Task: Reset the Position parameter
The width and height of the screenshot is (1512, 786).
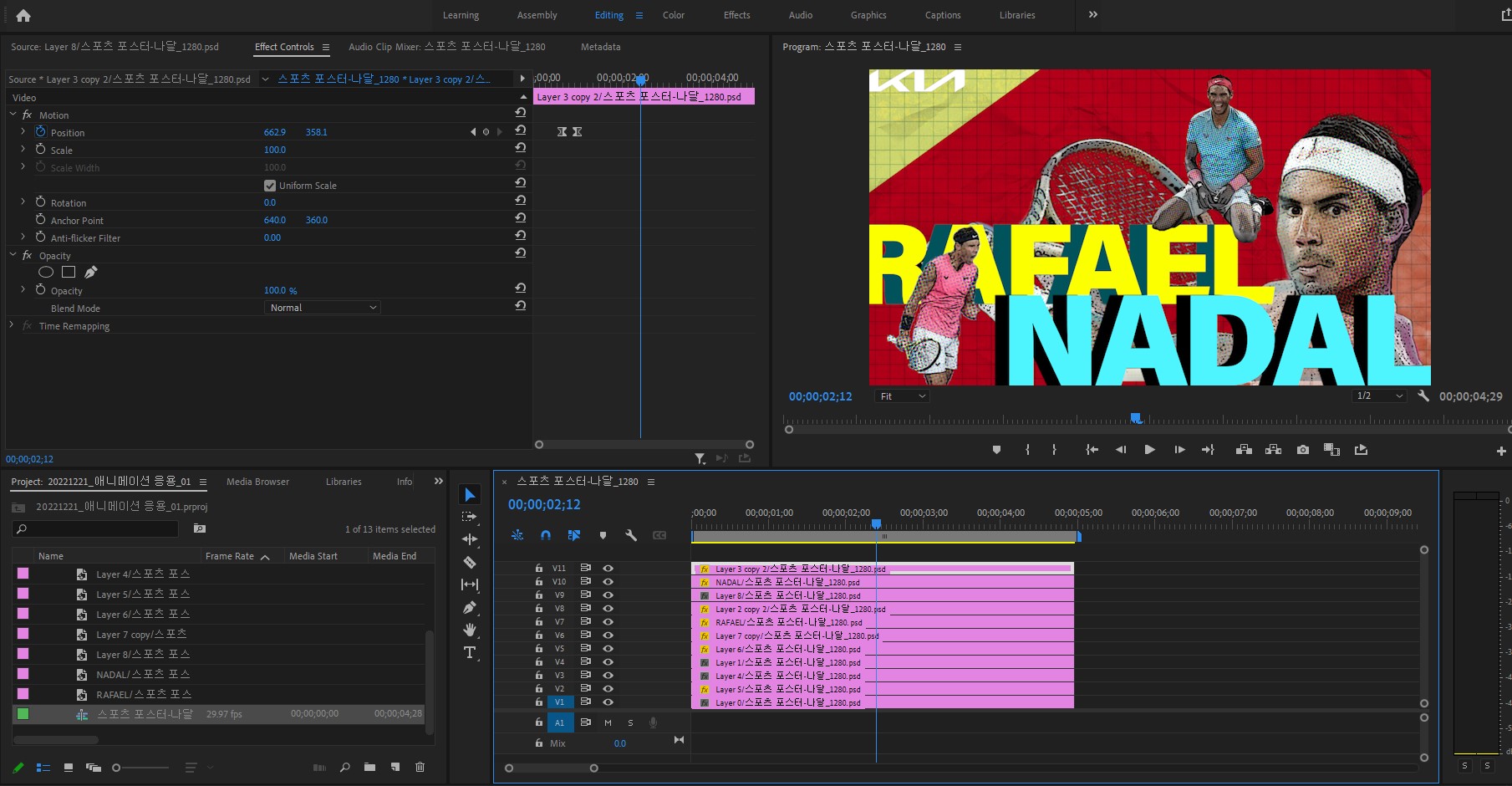Action: pos(520,131)
